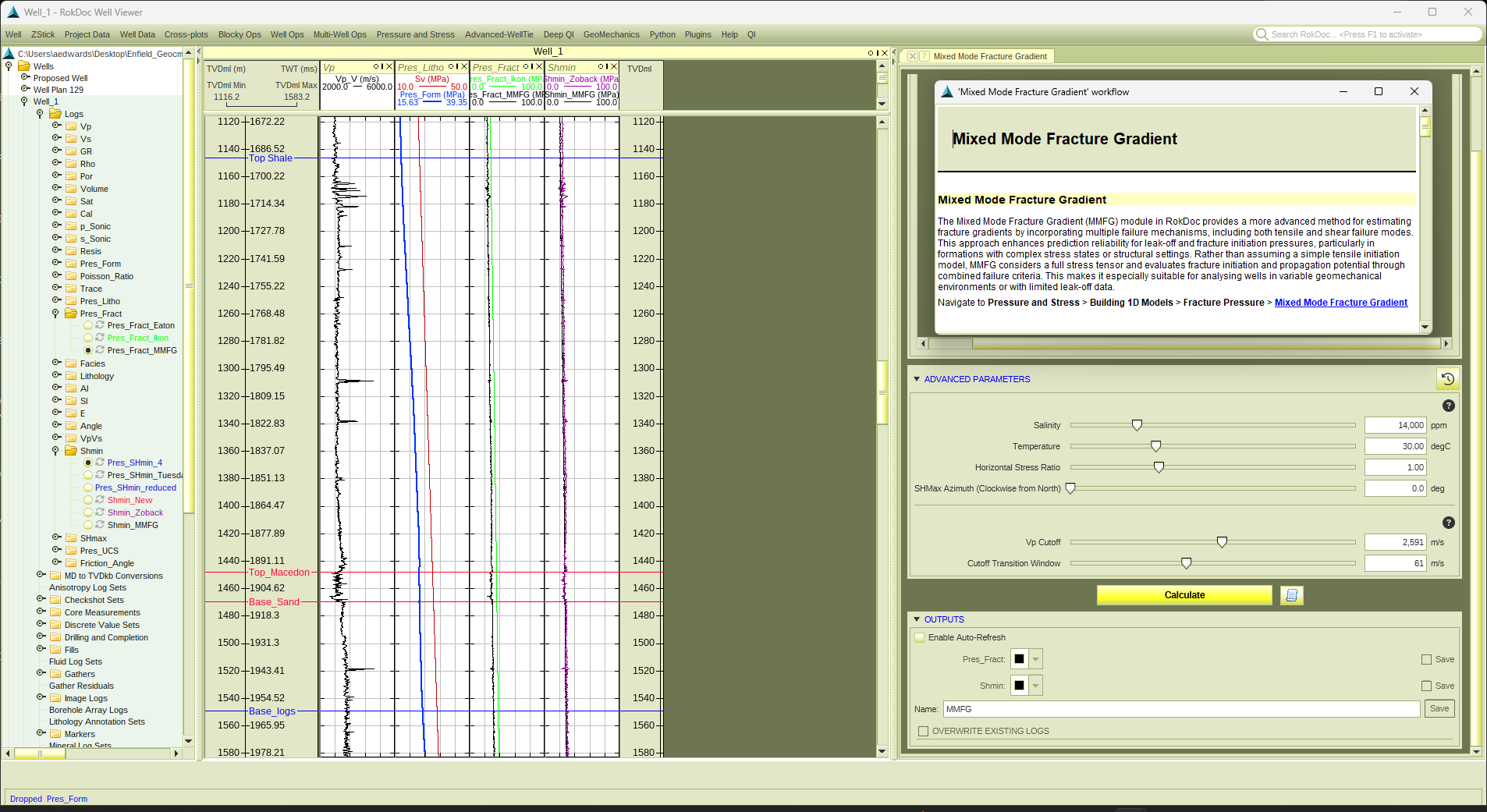Viewport: 1487px width, 812px height.
Task: Open the notes icon beside Calculate
Action: click(x=1292, y=595)
